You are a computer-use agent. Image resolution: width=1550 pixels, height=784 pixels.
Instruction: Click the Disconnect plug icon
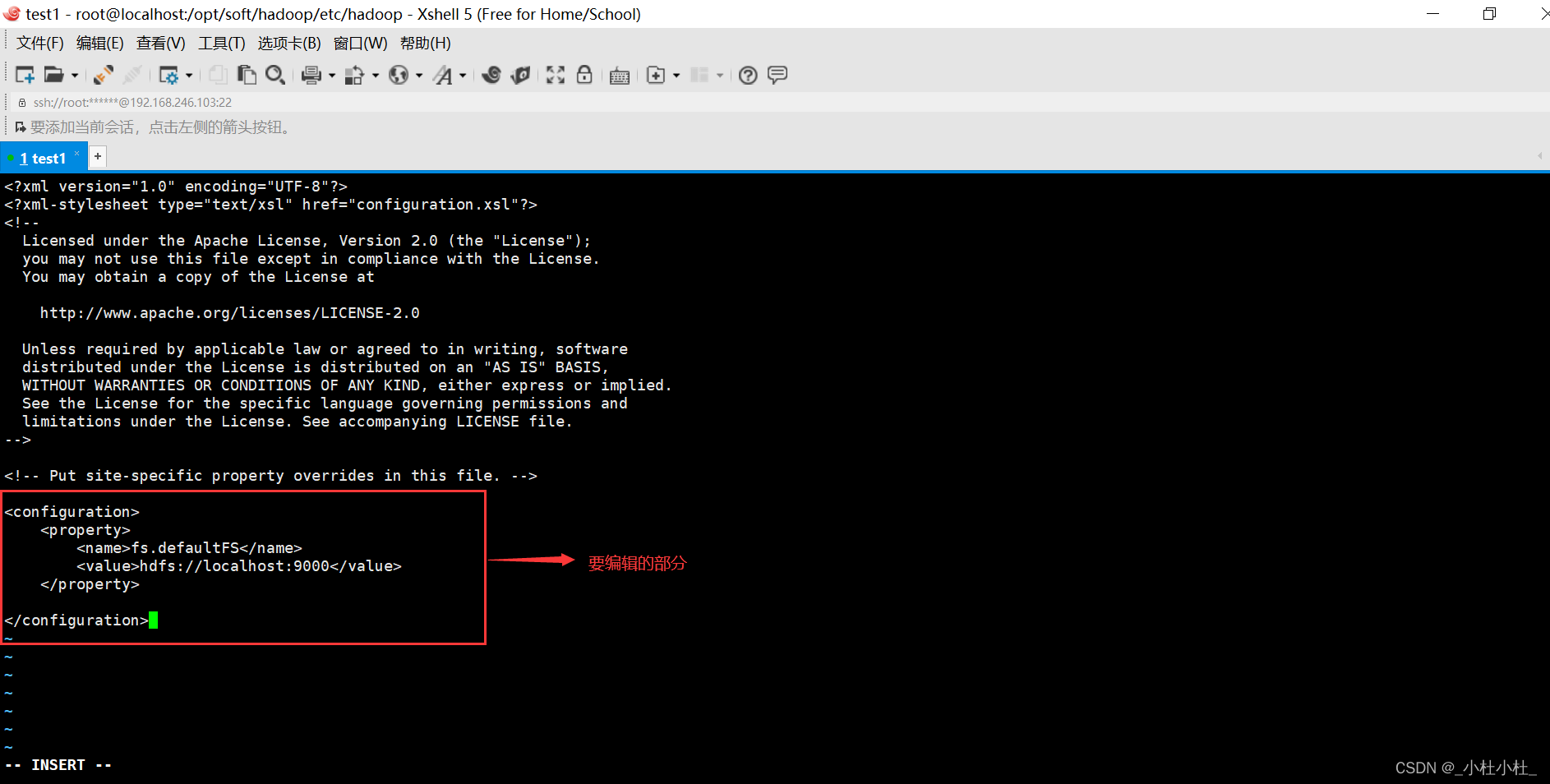(x=131, y=75)
